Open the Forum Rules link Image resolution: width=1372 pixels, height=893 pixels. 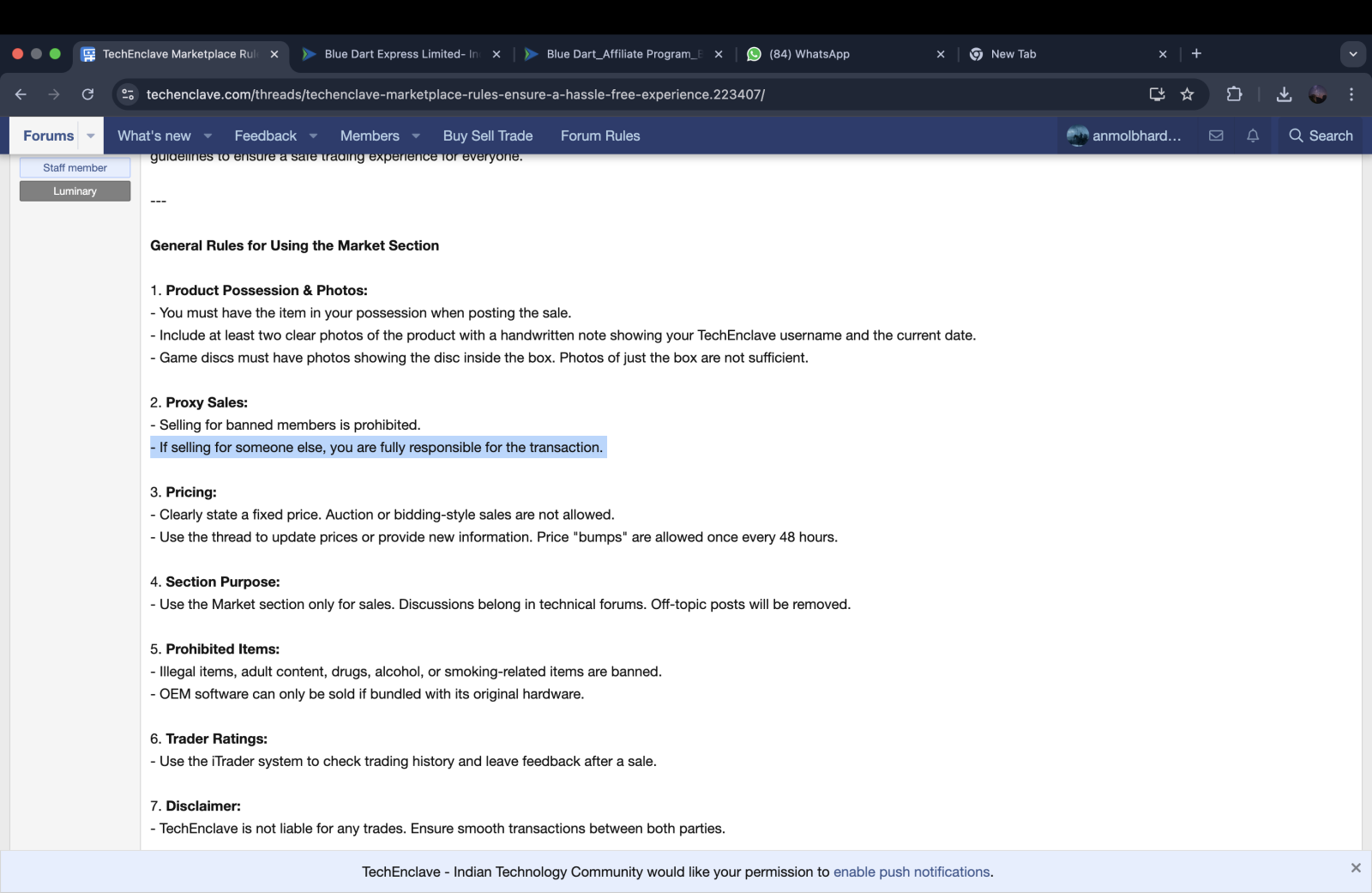(600, 136)
